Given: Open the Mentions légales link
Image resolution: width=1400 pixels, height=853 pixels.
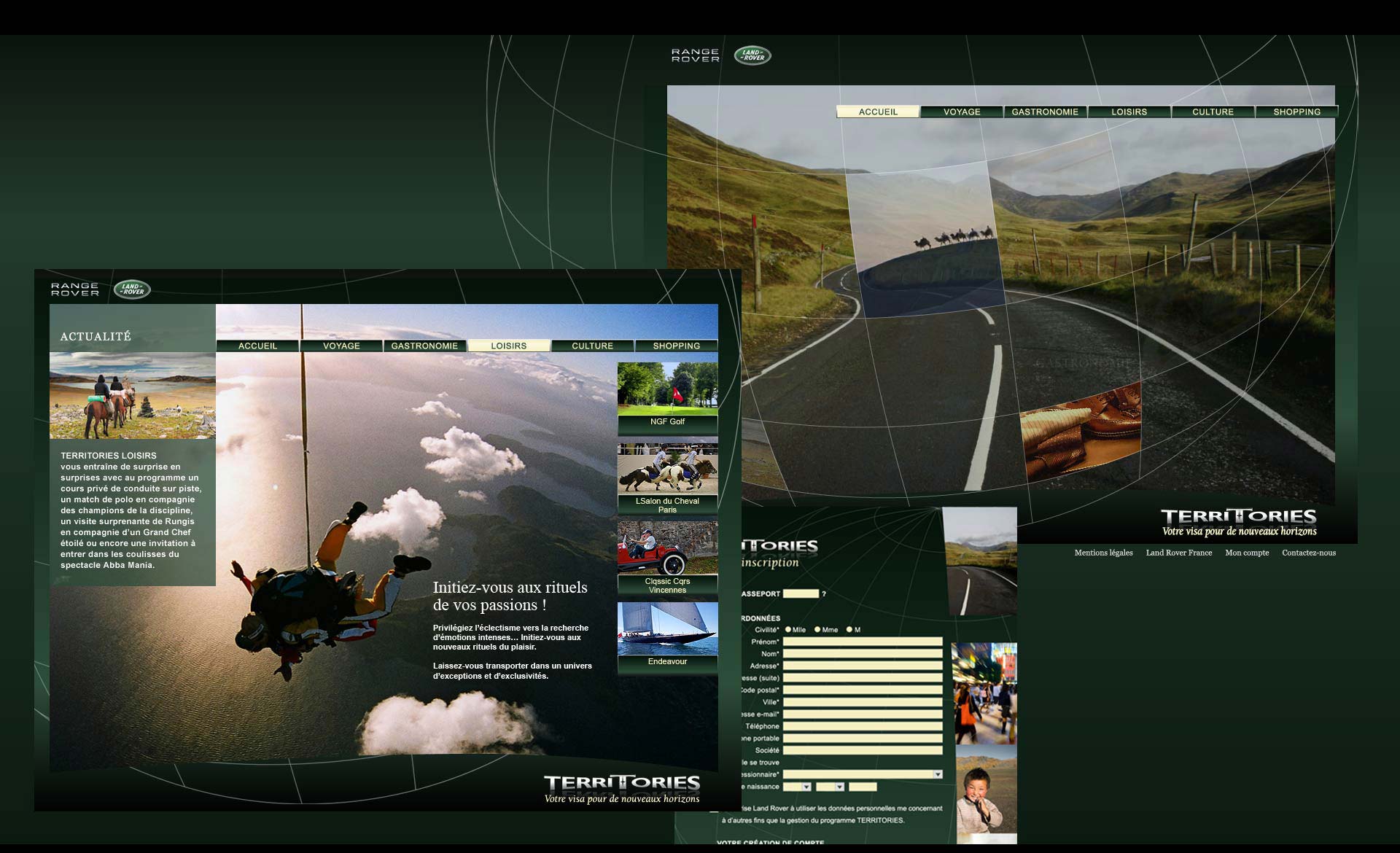Looking at the screenshot, I should pos(1103,553).
